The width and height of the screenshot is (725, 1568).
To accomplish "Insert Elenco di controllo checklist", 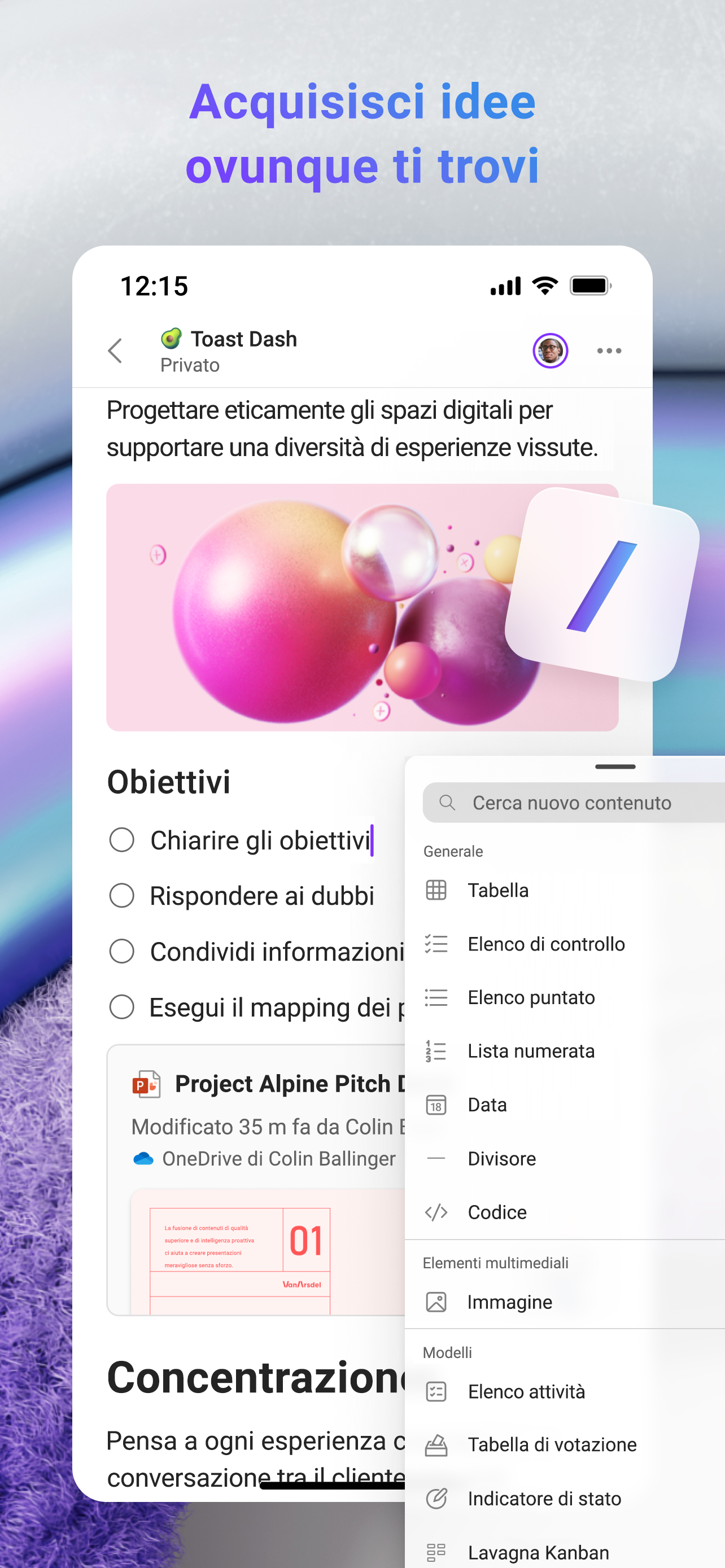I will point(565,944).
